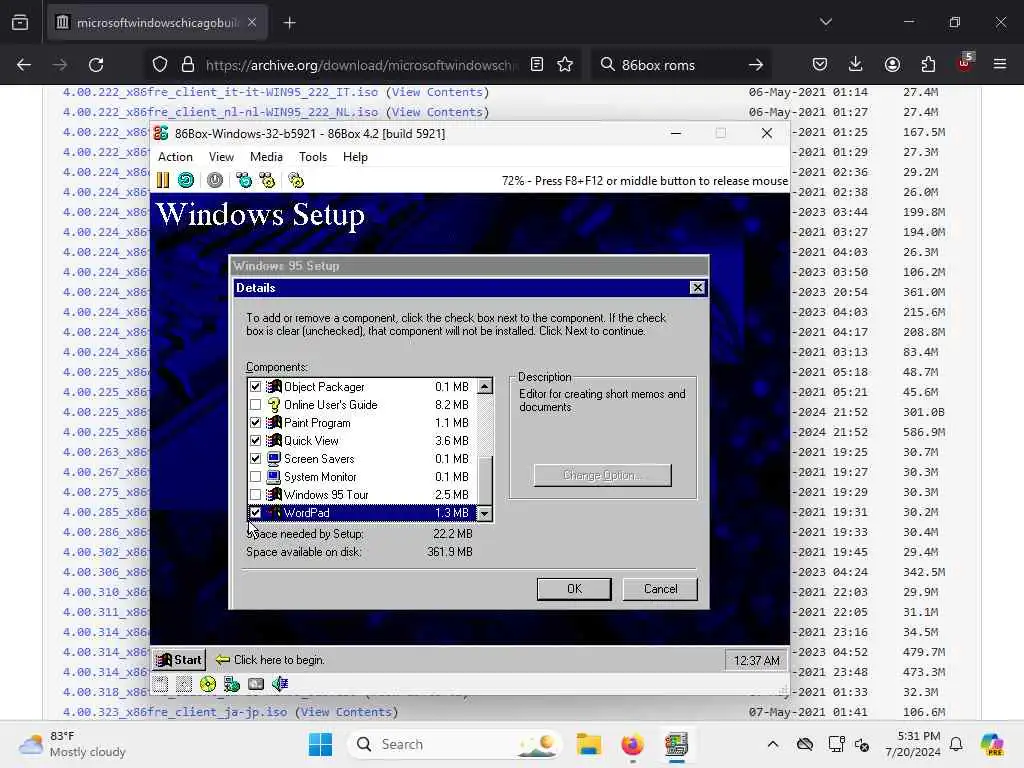Open 86Box Help menu
This screenshot has width=1024, height=768.
click(x=355, y=157)
